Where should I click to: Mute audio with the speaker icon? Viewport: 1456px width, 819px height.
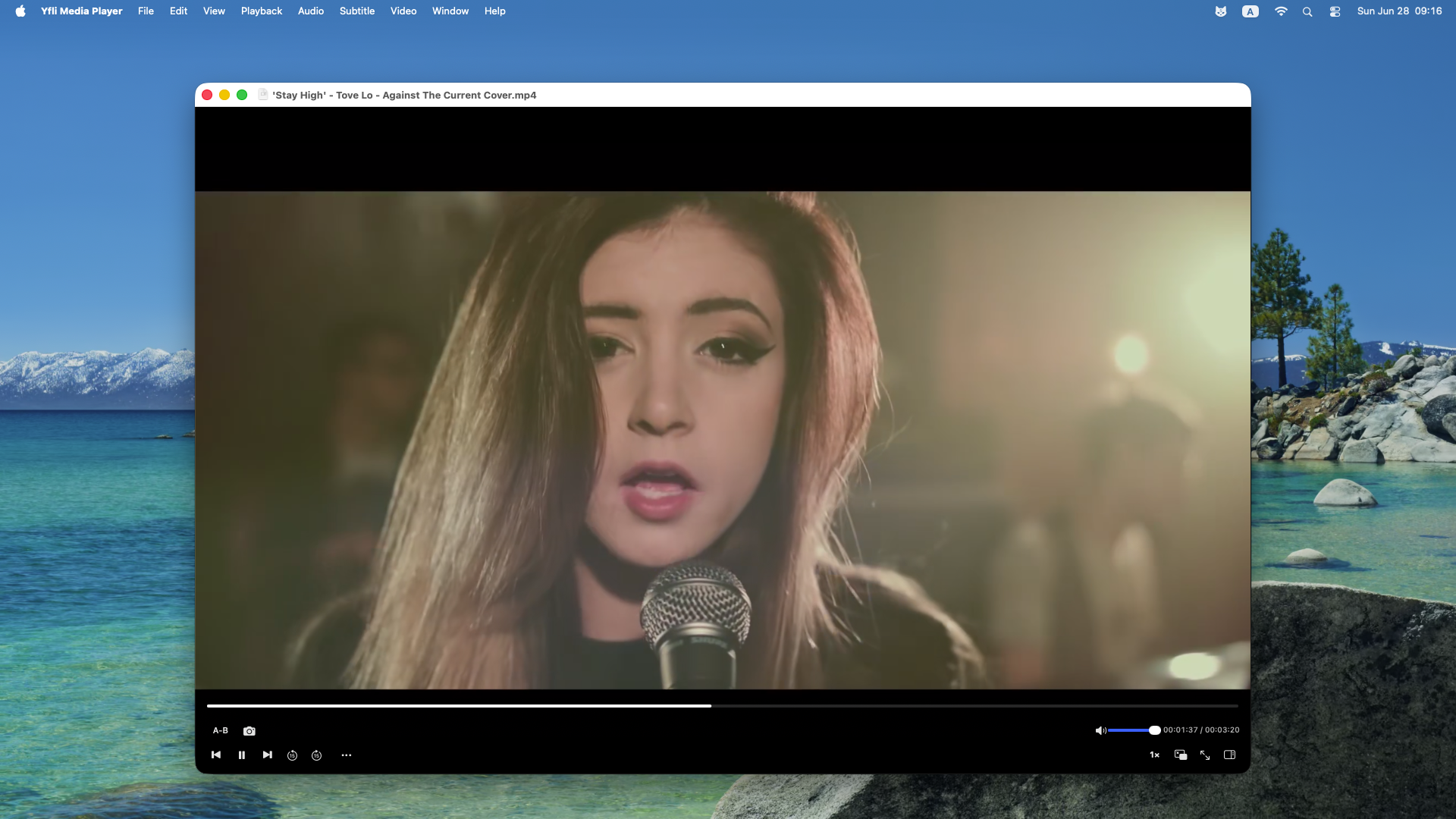[x=1100, y=730]
